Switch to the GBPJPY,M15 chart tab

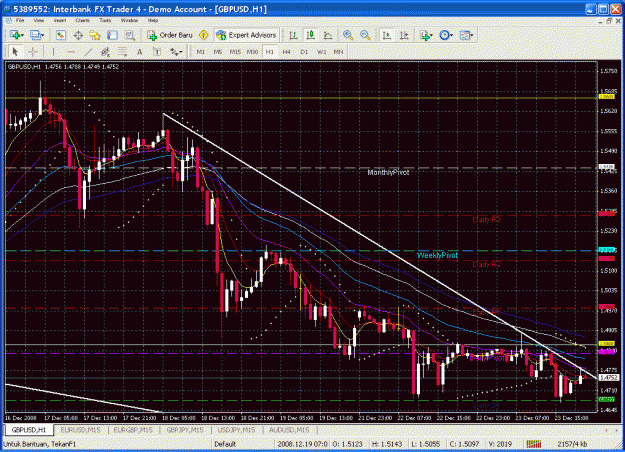coord(185,430)
